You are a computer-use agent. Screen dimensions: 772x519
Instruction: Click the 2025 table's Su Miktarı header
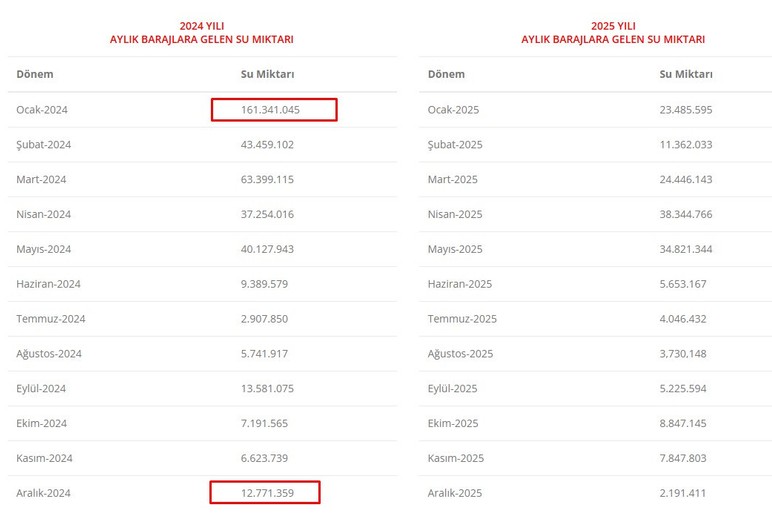point(686,74)
